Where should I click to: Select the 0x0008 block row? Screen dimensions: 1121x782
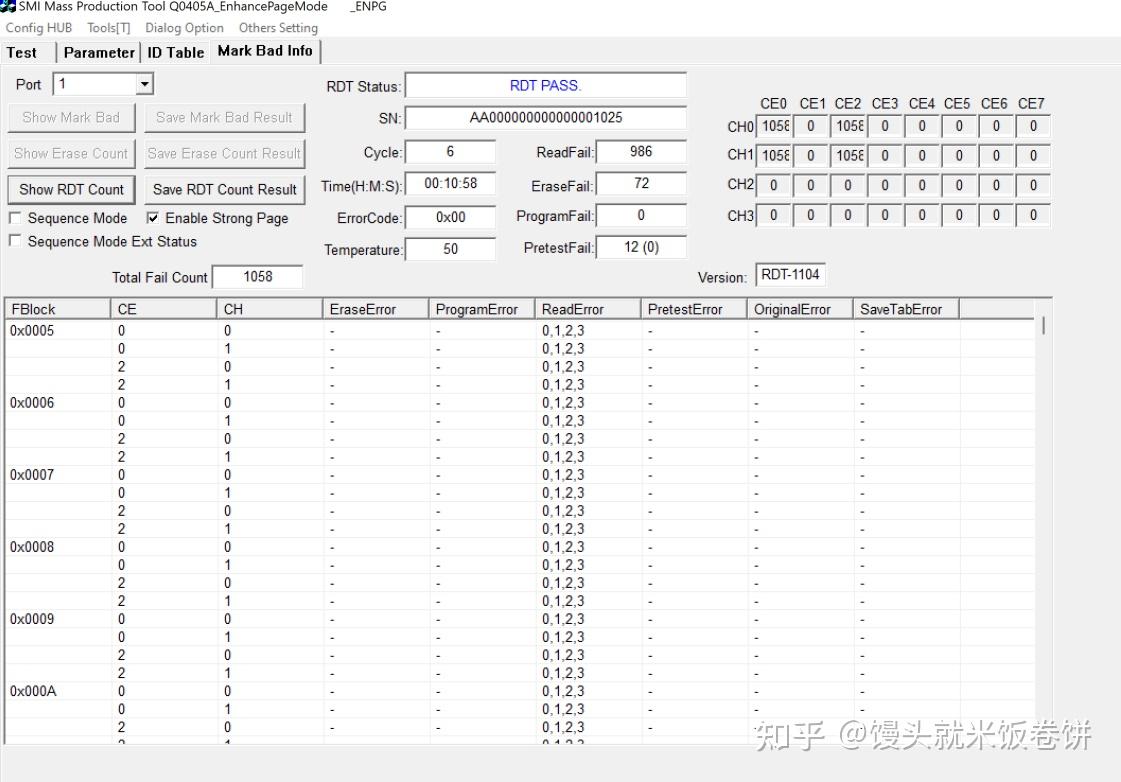point(520,548)
